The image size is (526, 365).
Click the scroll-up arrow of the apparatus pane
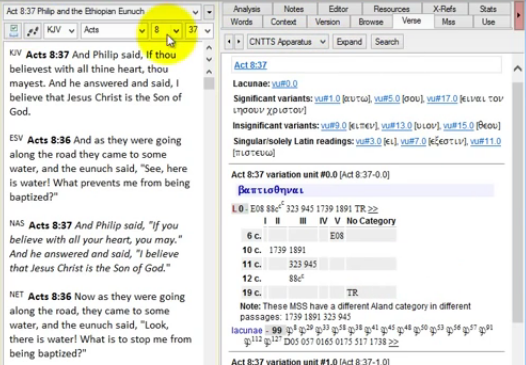(518, 69)
